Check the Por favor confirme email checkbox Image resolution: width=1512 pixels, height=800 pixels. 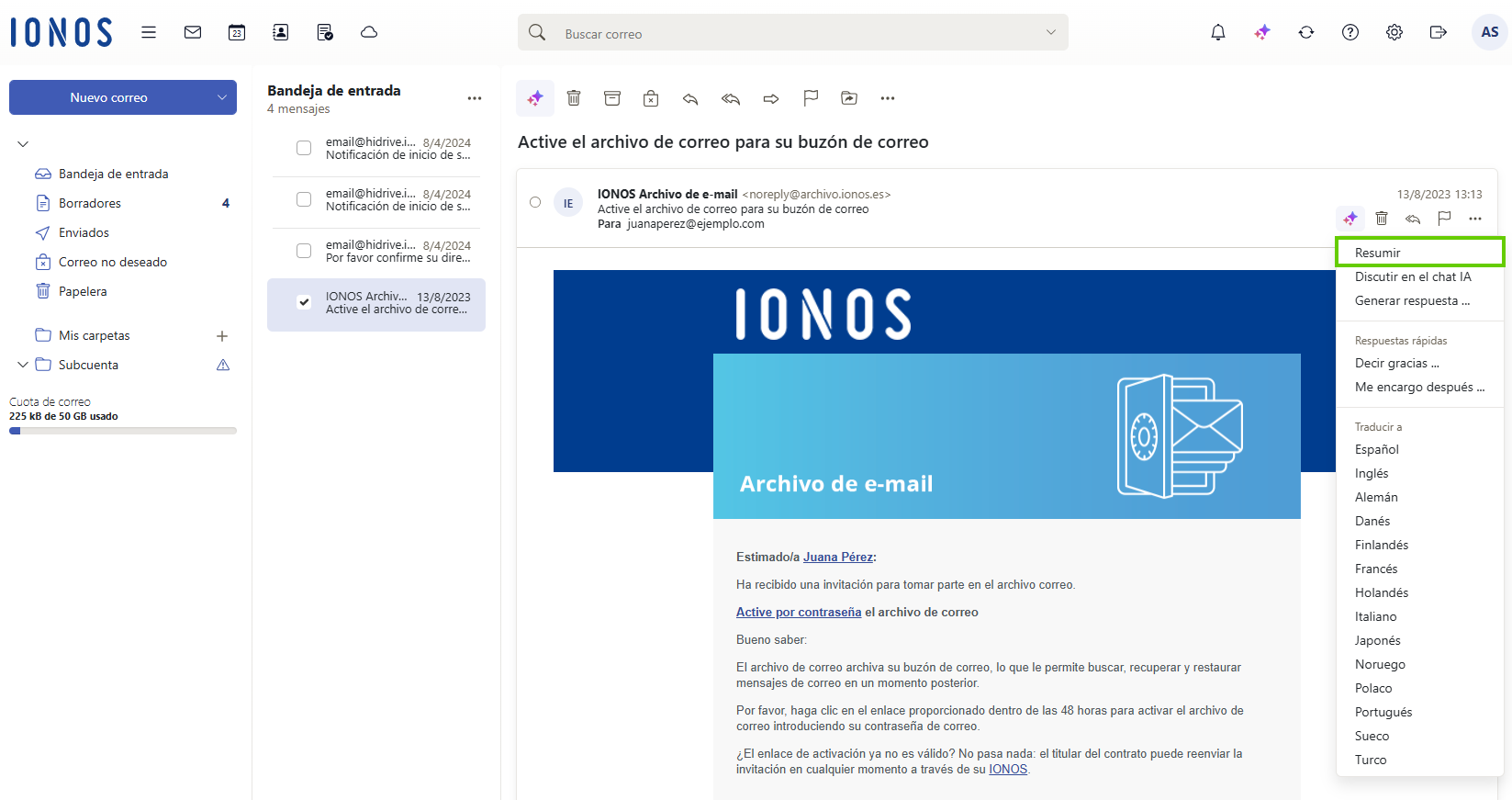(x=304, y=251)
